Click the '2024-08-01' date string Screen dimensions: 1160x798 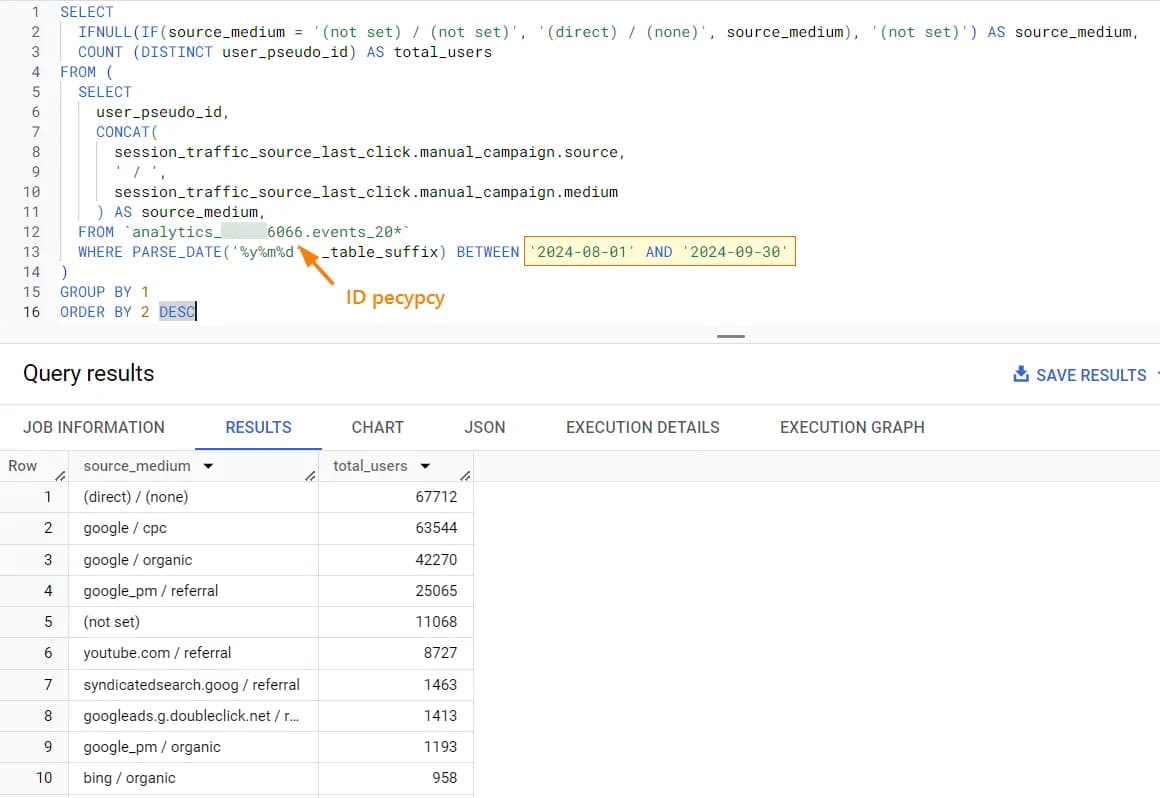(582, 252)
